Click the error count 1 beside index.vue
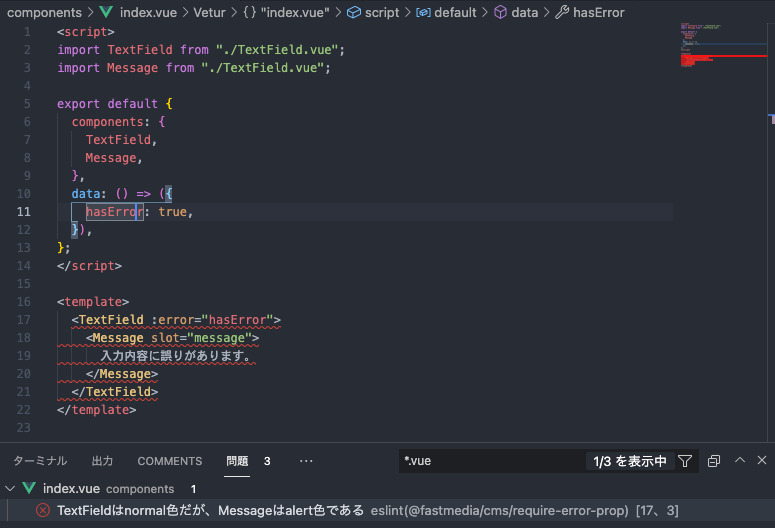775x528 pixels. point(193,489)
